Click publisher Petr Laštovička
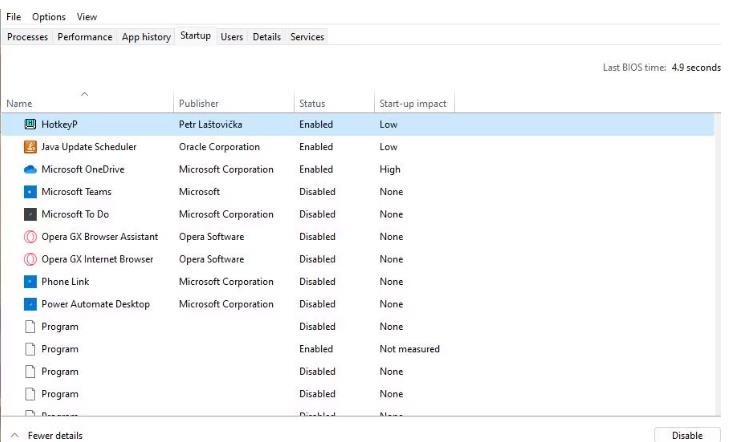This screenshot has height=442, width=737. (x=211, y=124)
